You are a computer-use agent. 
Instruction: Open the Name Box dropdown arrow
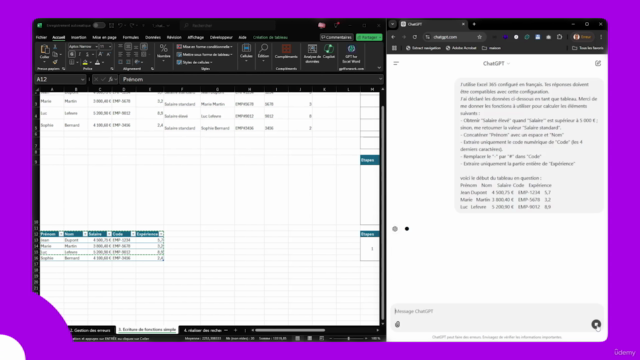(82, 79)
